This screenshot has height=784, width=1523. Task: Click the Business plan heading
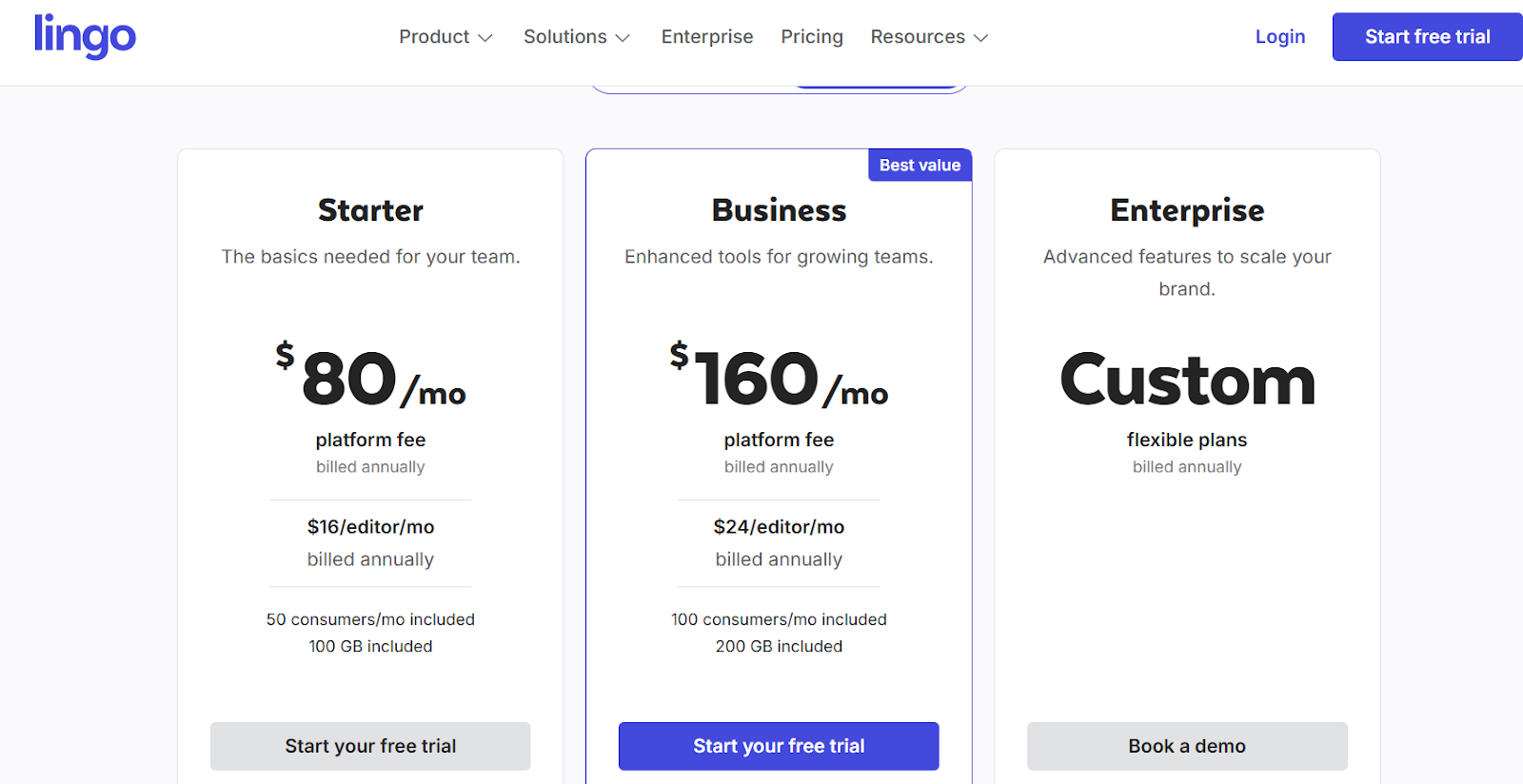coord(779,210)
